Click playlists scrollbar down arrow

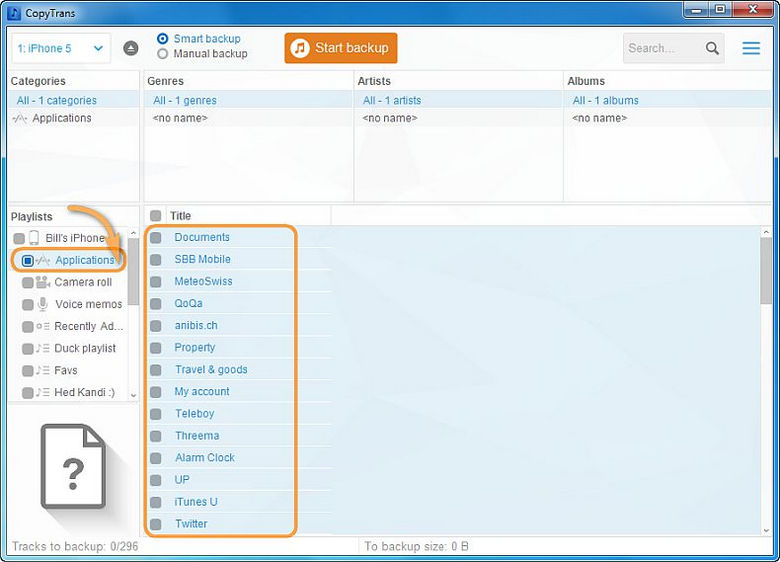pyautogui.click(x=133, y=395)
